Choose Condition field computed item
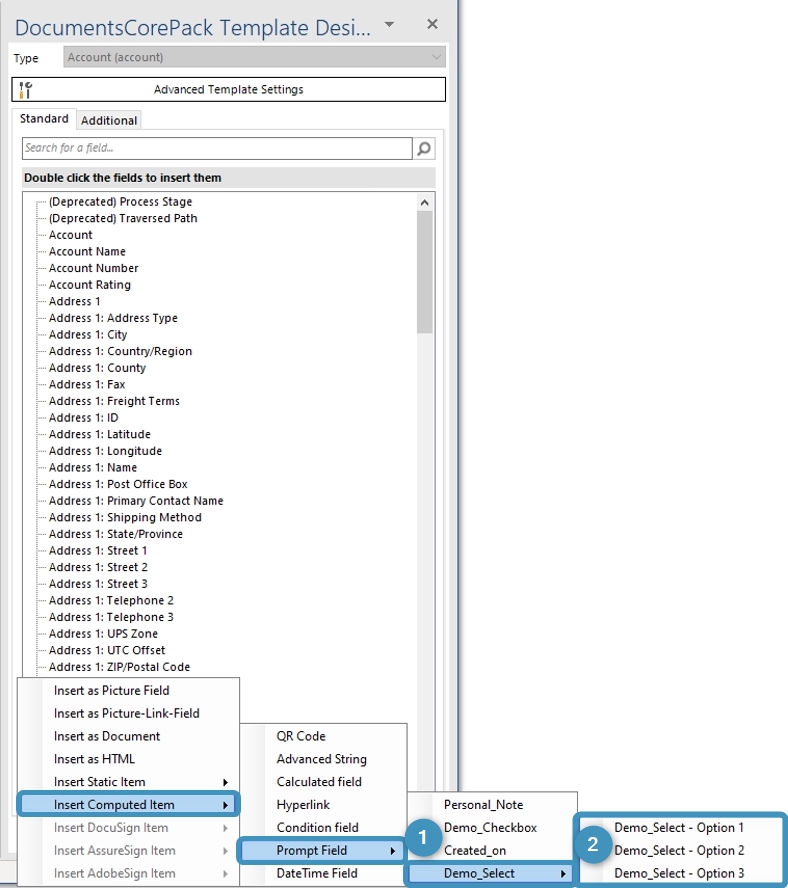The height and width of the screenshot is (888, 788). click(323, 827)
